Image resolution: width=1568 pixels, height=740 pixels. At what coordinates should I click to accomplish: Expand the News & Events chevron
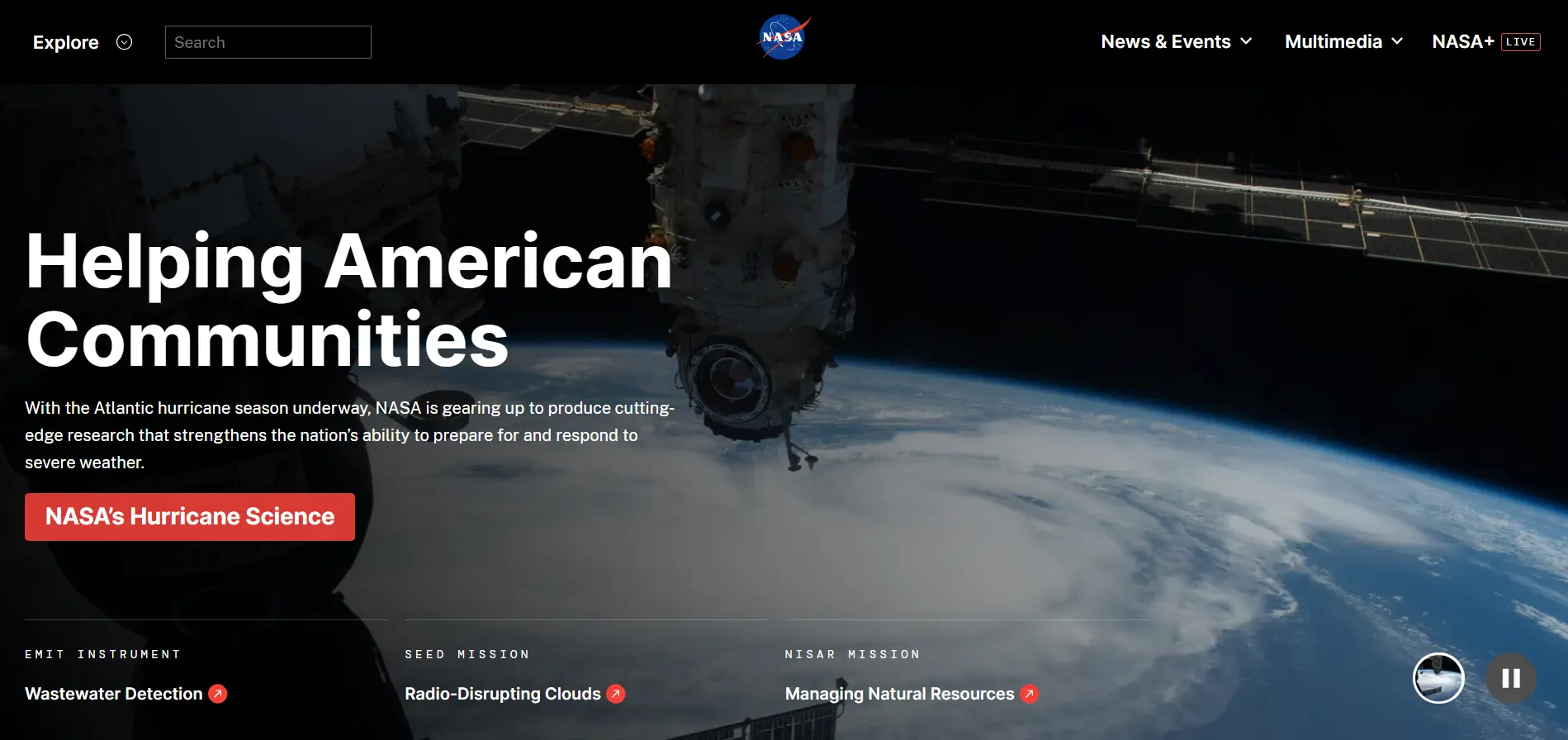(1246, 41)
